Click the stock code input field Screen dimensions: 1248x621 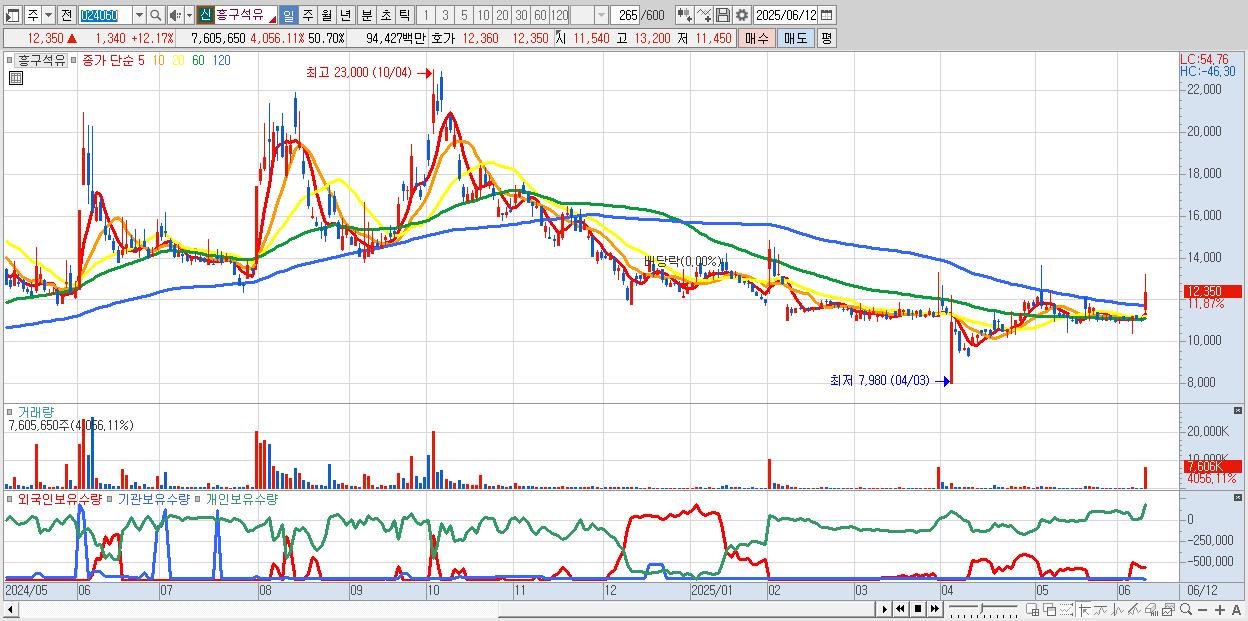pyautogui.click(x=105, y=15)
